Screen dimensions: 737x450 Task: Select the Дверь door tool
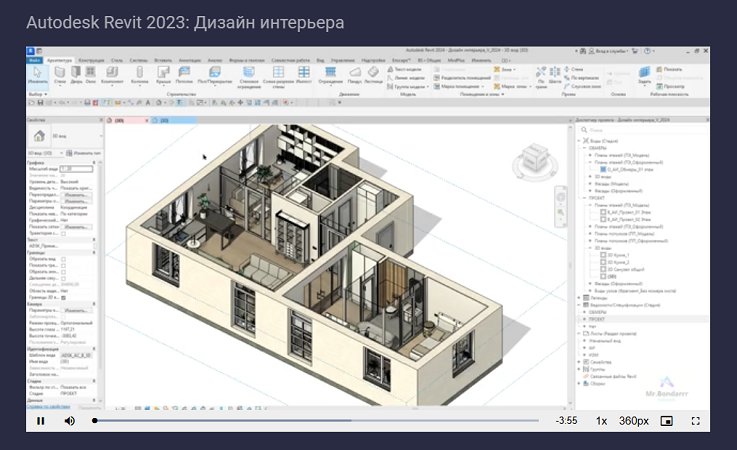point(76,75)
